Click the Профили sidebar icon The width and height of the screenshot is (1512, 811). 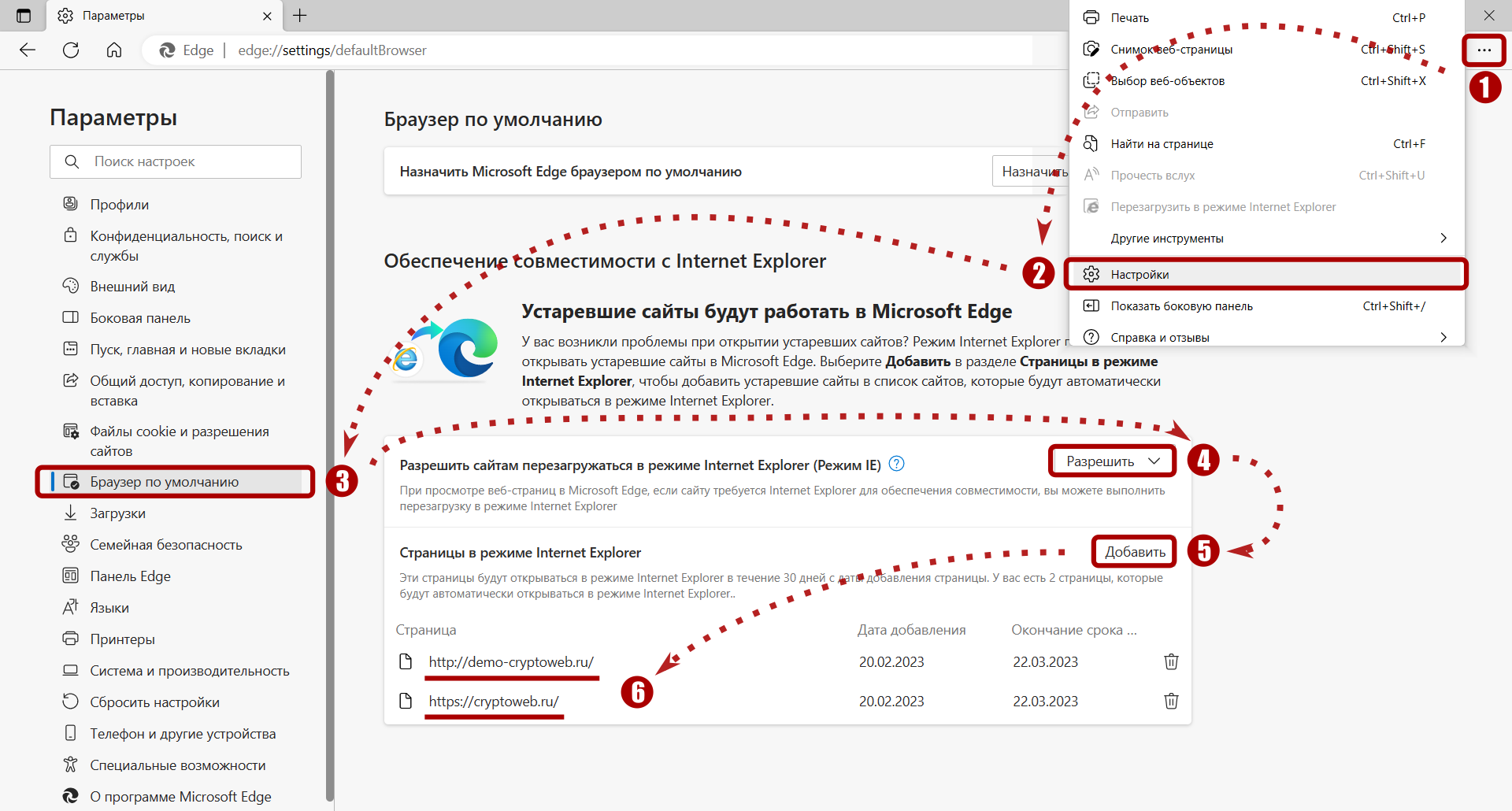71,204
